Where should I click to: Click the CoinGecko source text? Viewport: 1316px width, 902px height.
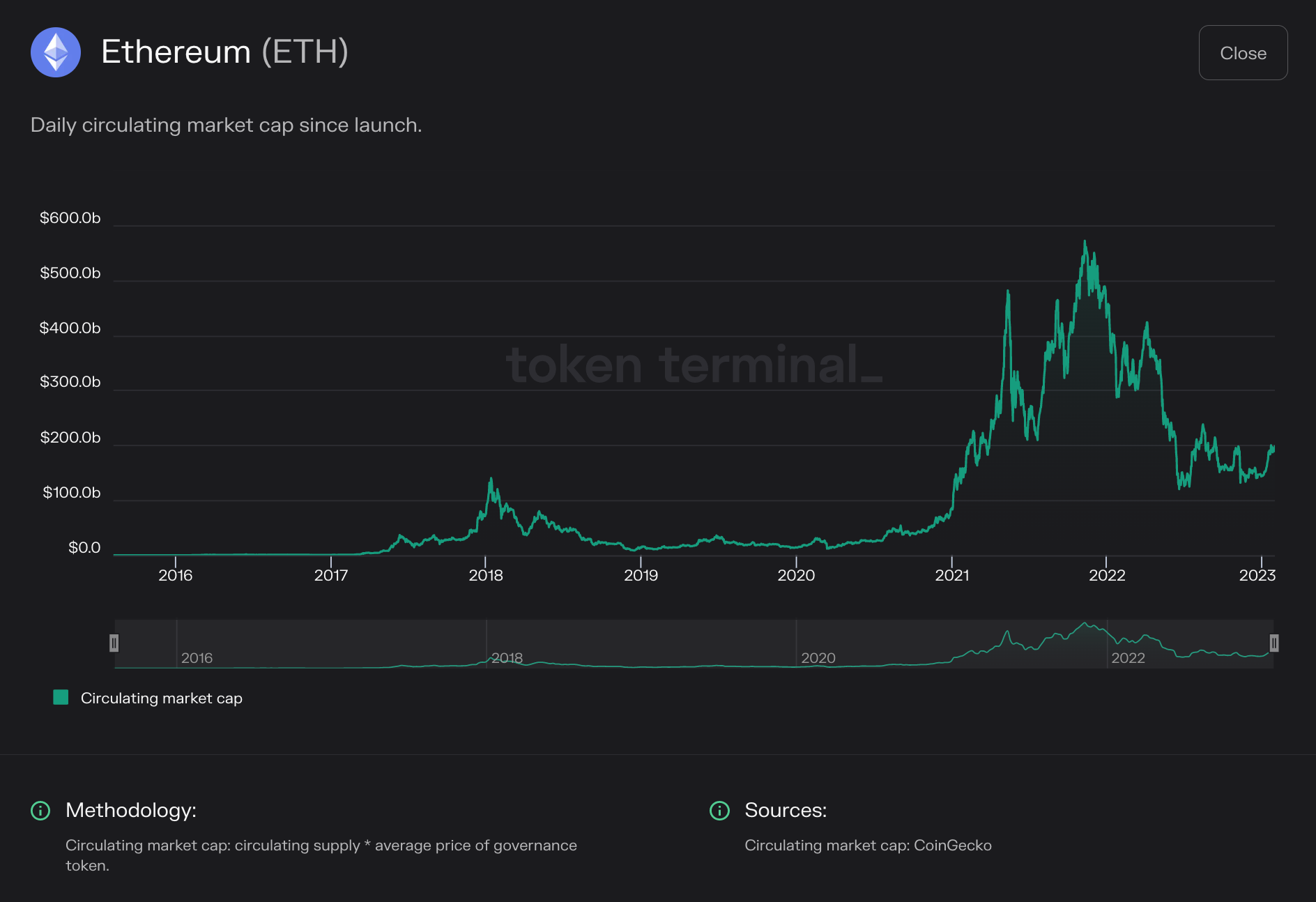(x=953, y=846)
